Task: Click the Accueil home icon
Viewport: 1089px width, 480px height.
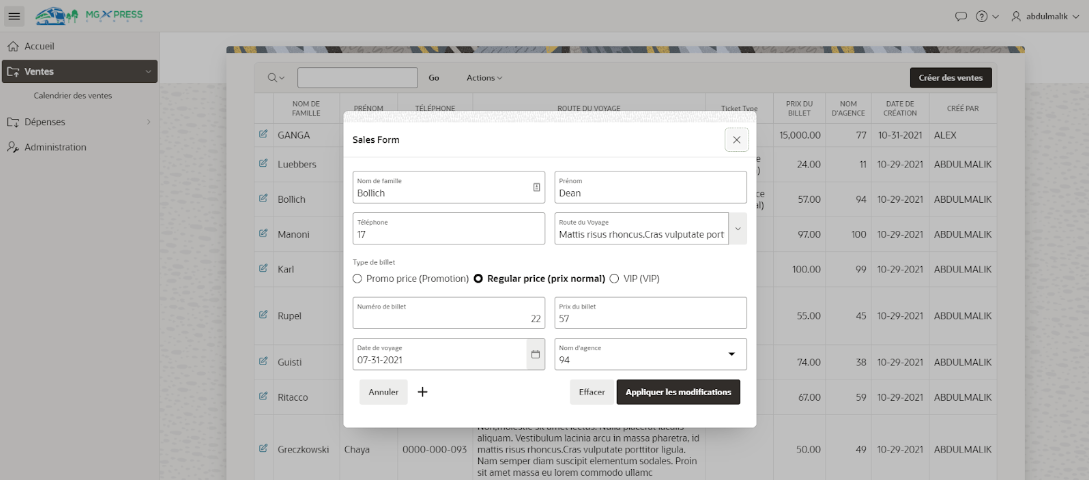Action: click(13, 47)
